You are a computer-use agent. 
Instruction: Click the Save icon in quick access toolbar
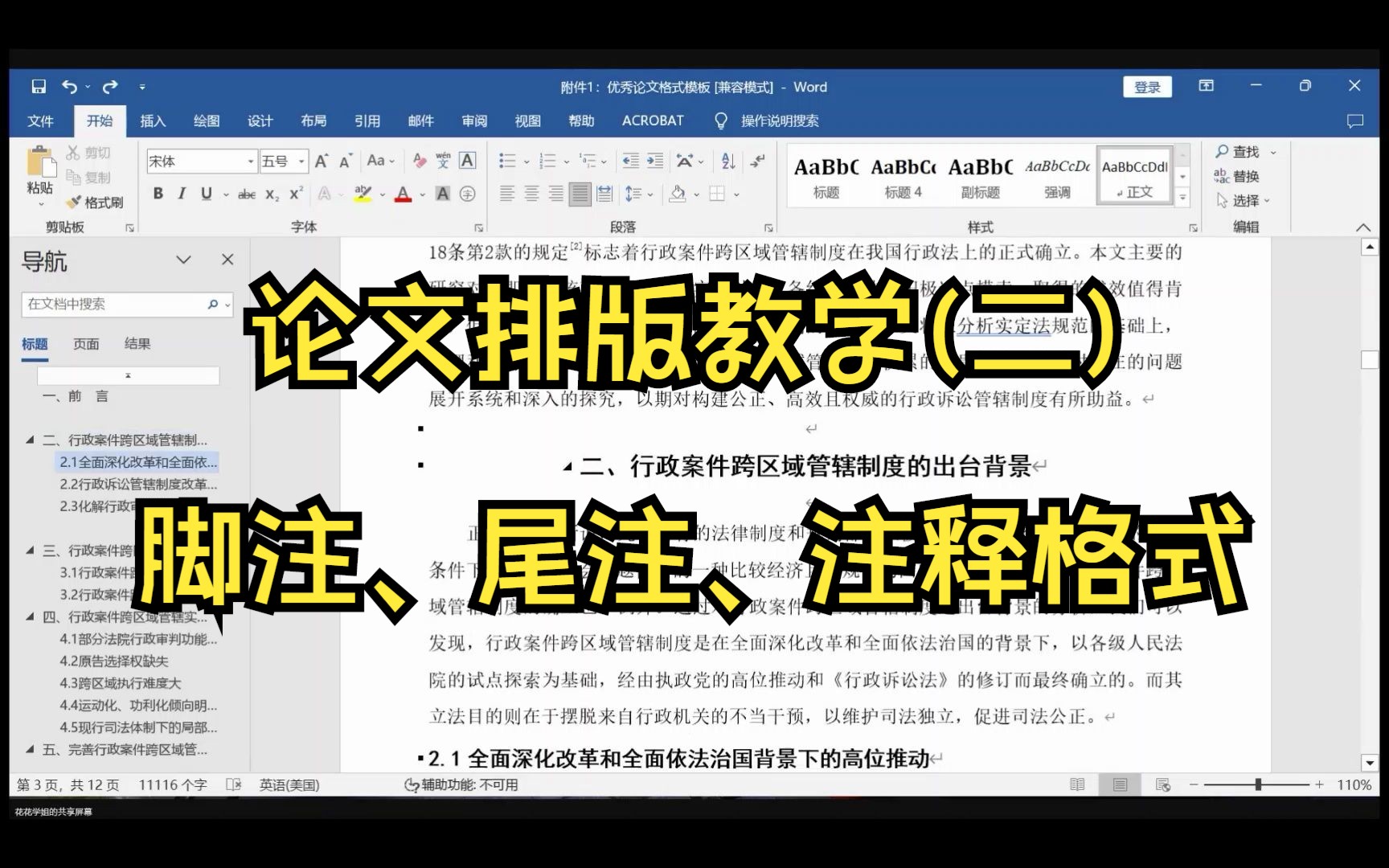(x=39, y=86)
